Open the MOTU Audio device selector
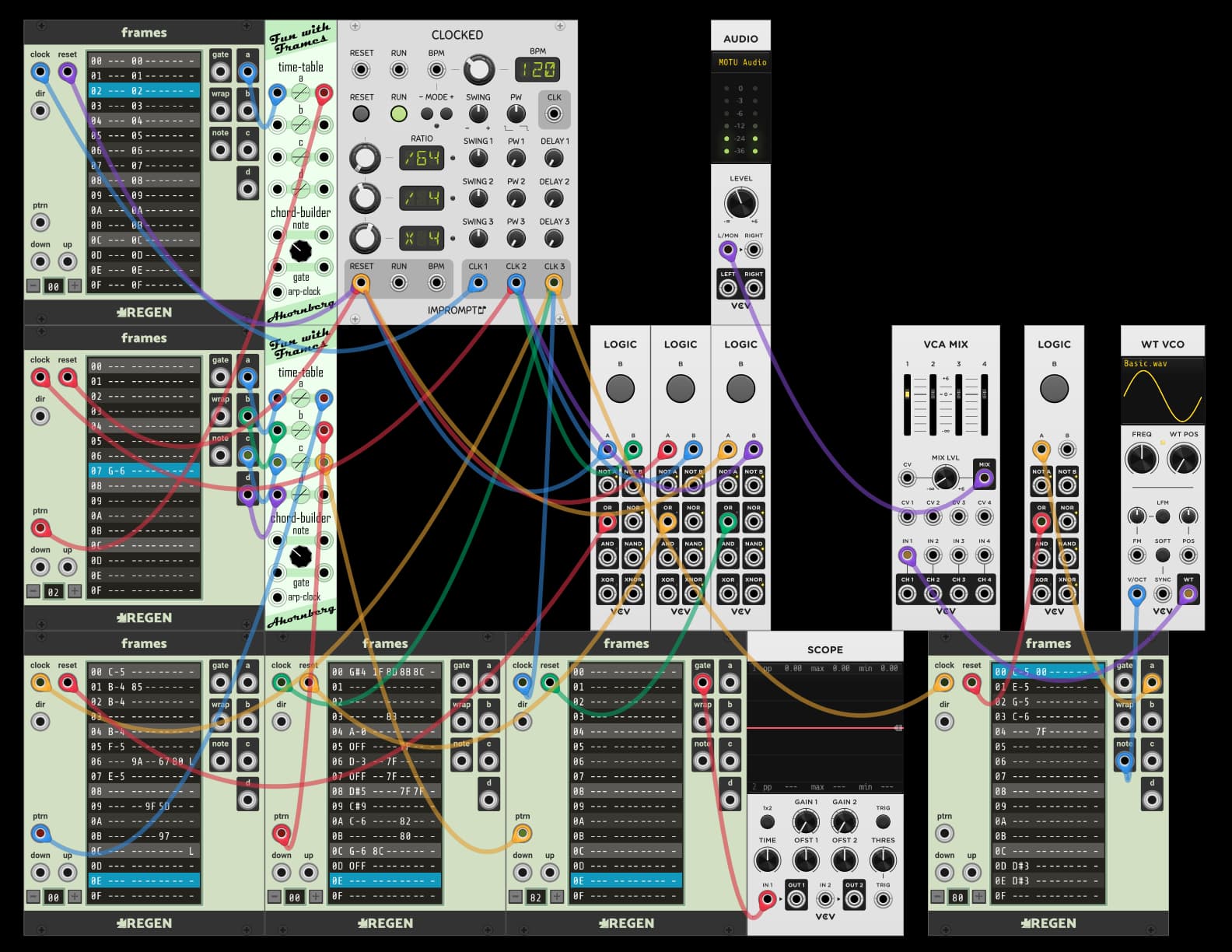The width and height of the screenshot is (1232, 952). [741, 62]
